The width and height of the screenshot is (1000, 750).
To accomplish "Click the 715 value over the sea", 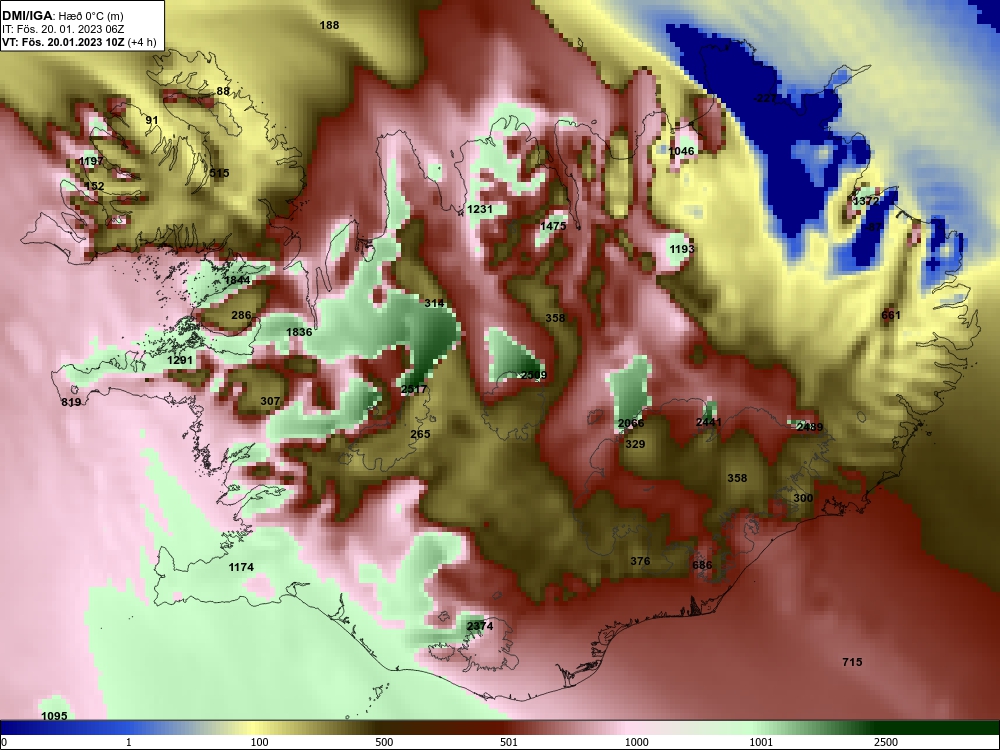I will [853, 663].
